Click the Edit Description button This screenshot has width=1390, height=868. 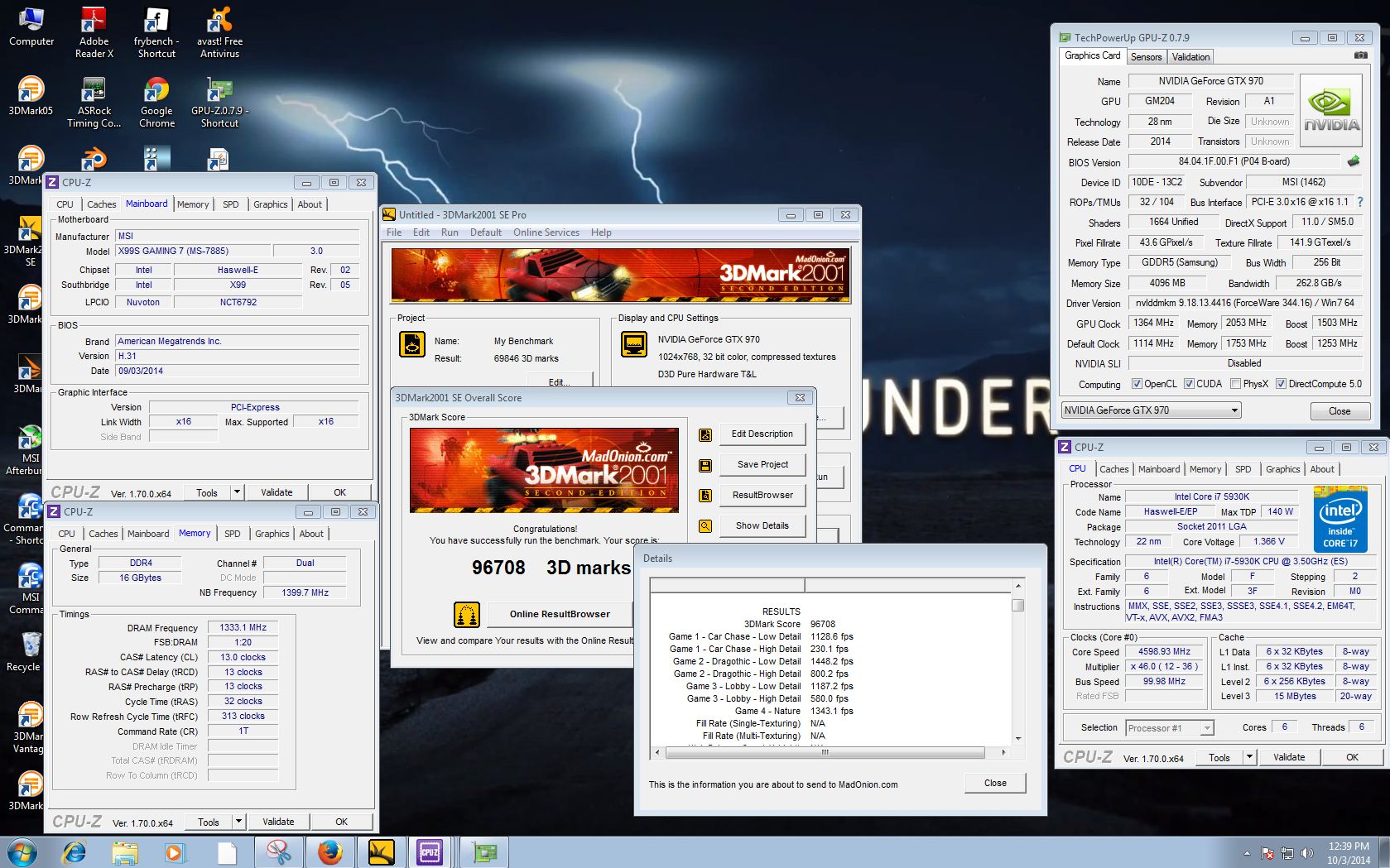pos(762,434)
